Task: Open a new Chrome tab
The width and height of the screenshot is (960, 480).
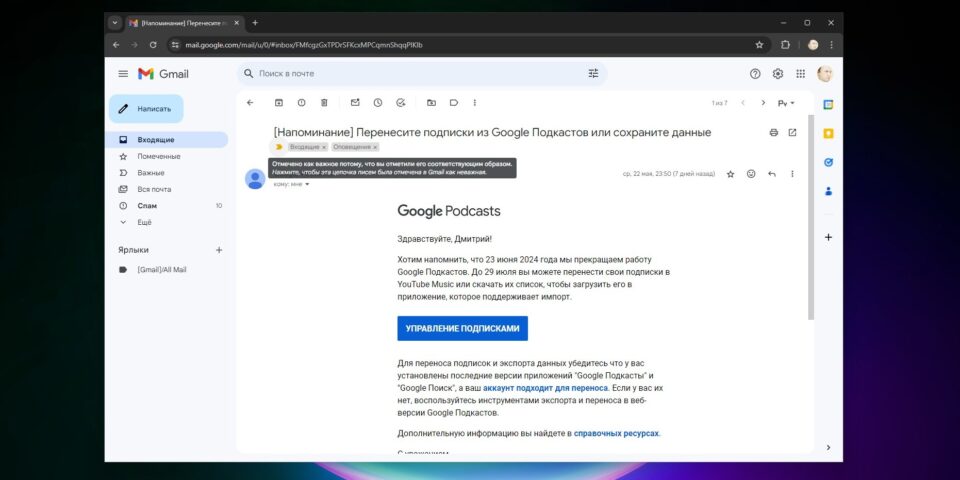Action: pos(255,23)
